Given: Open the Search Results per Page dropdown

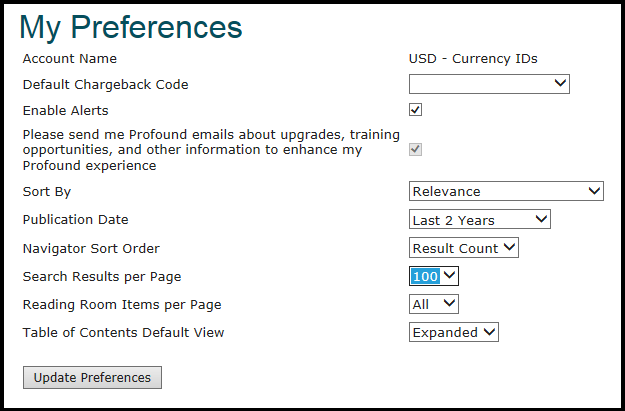Looking at the screenshot, I should (434, 276).
